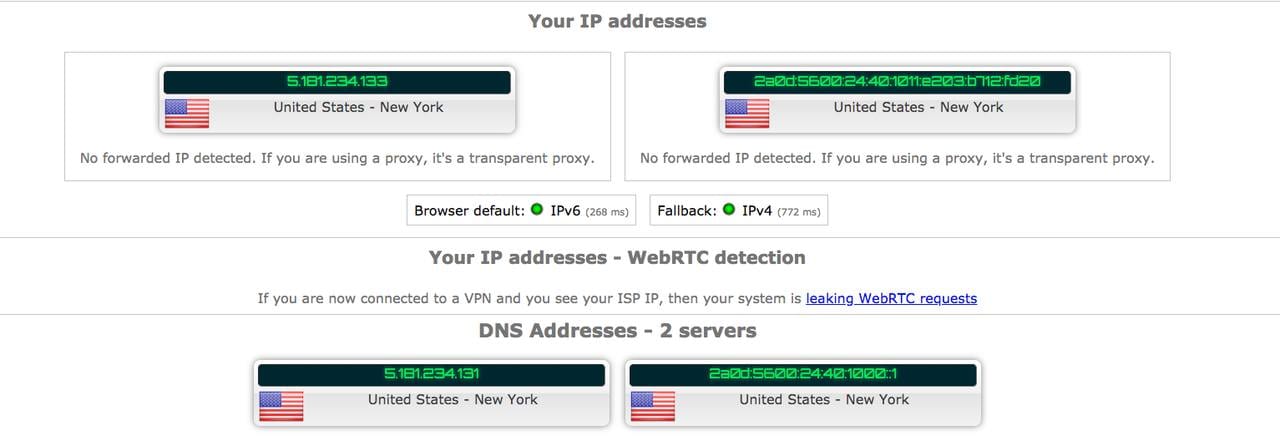The width and height of the screenshot is (1280, 441).
Task: Click the No forwarded IP message under the IPv4 box
Action: [337, 158]
